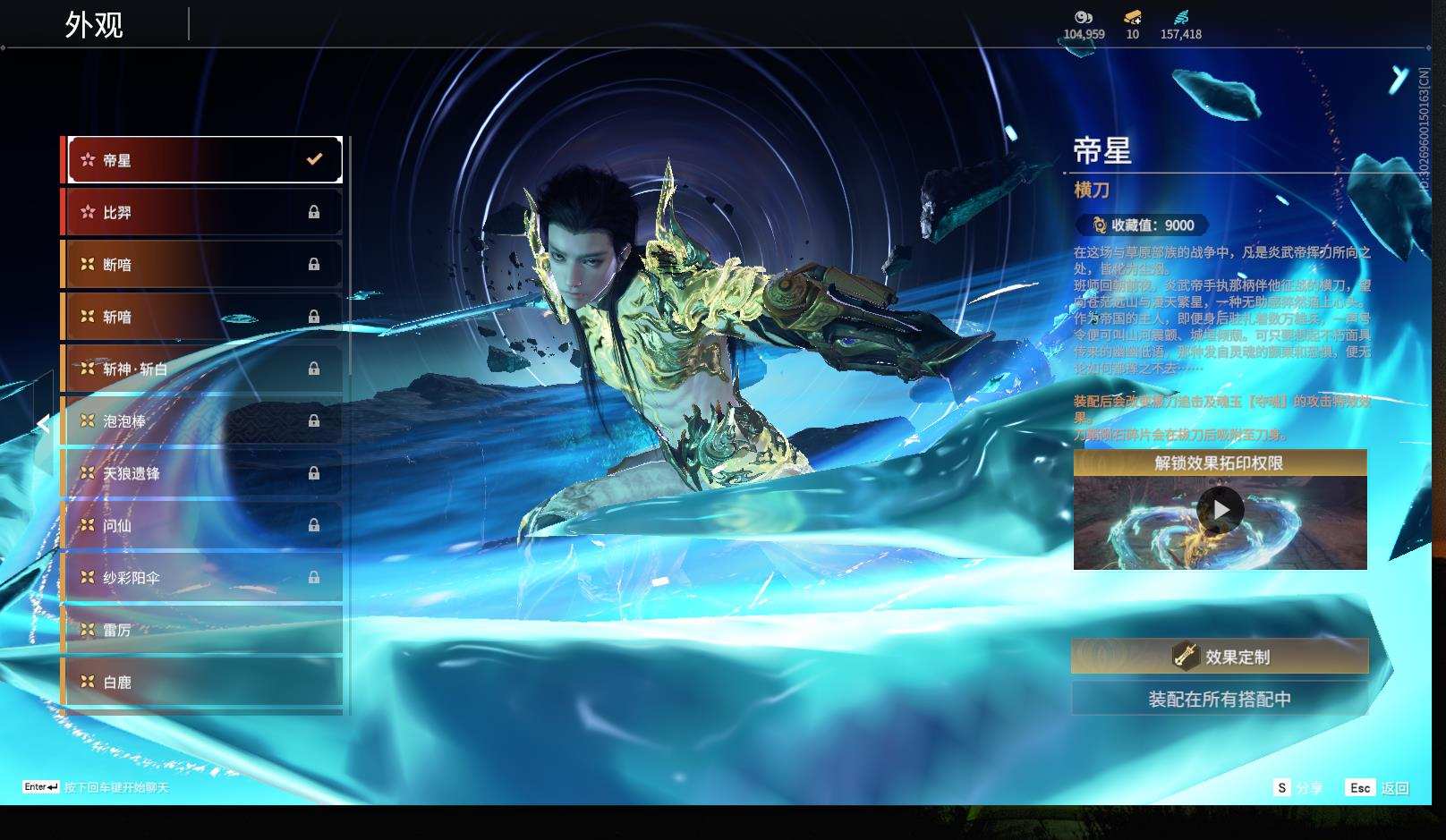Viewport: 1446px width, 840px height.
Task: Click the lock icon on 斩喑
Action: click(314, 317)
